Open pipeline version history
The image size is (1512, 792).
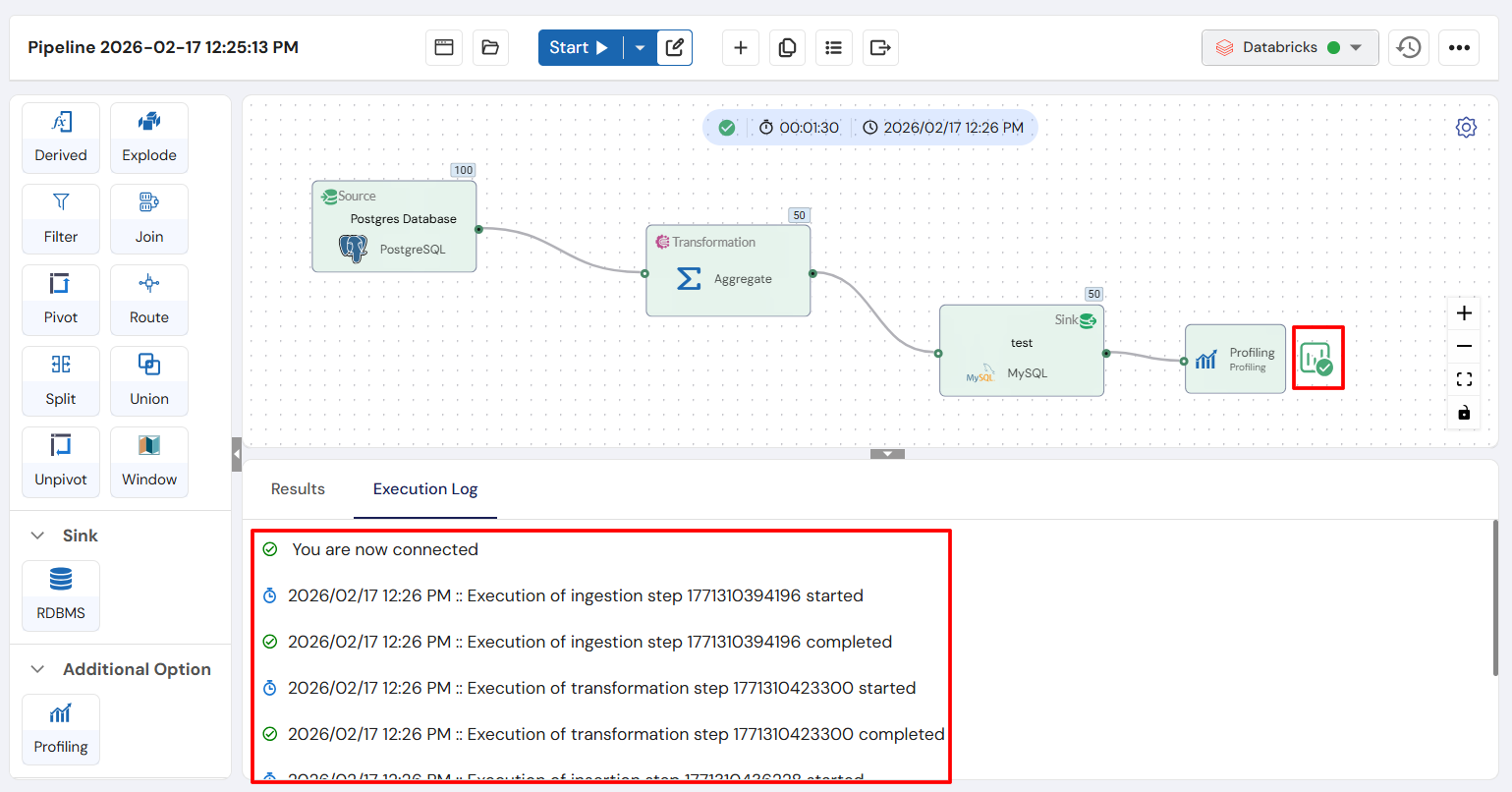tap(1408, 47)
